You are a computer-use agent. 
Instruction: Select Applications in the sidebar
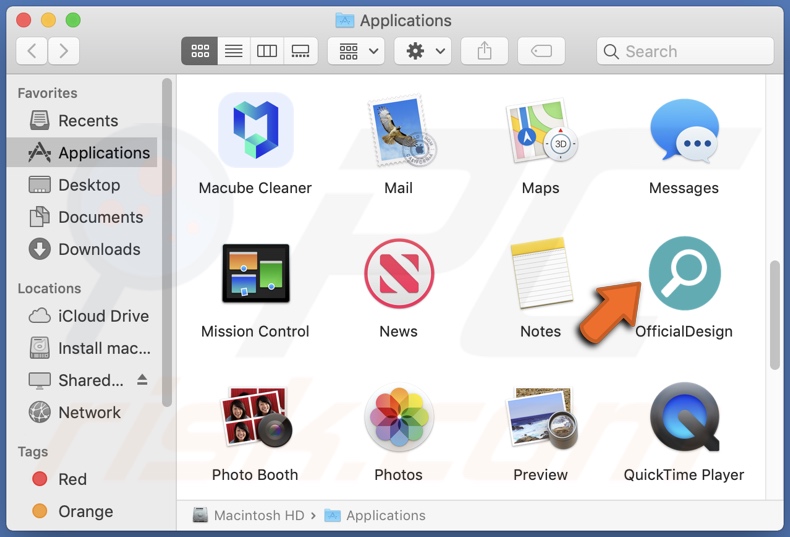click(x=82, y=152)
